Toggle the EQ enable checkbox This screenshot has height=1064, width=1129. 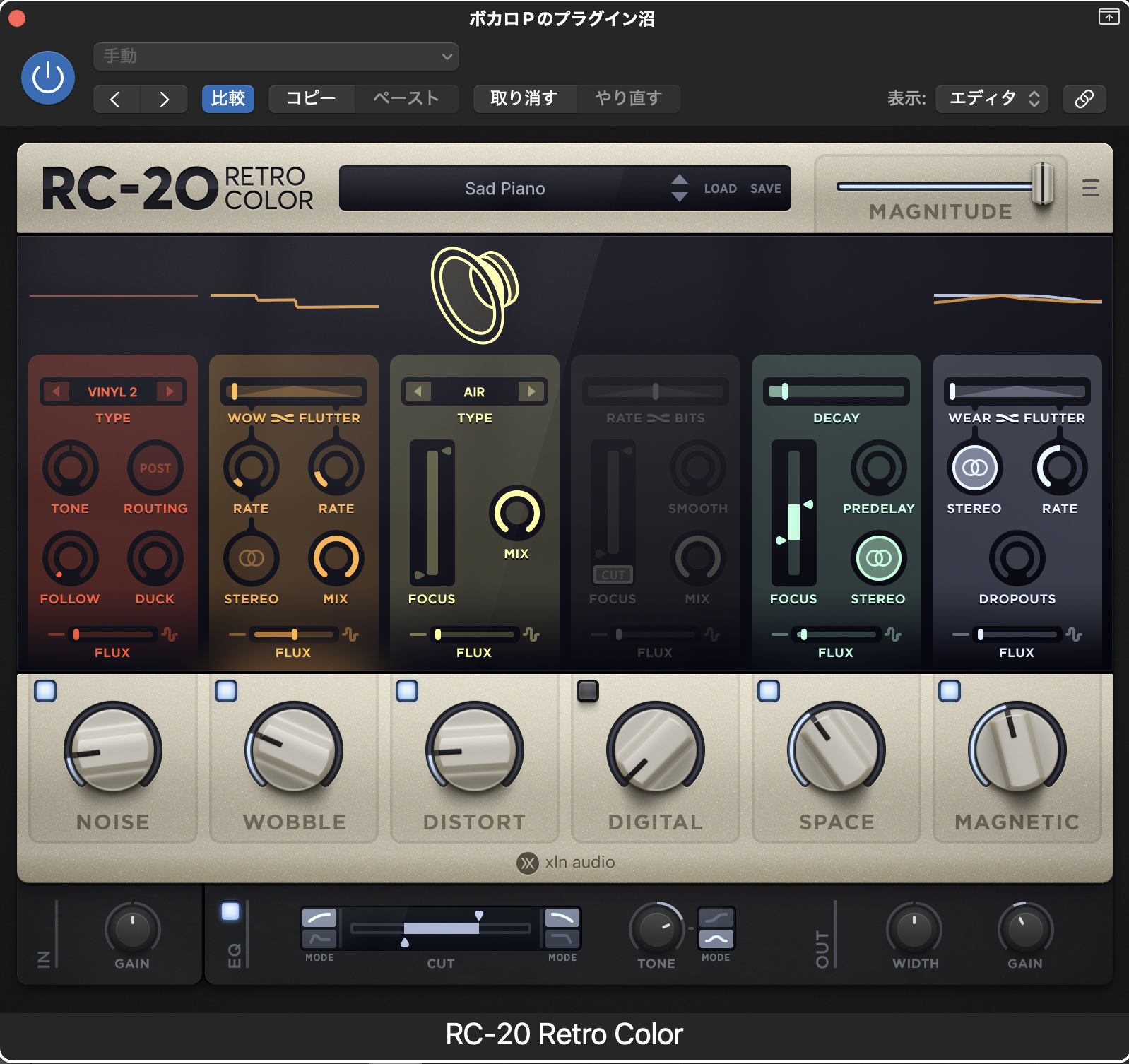tap(230, 911)
